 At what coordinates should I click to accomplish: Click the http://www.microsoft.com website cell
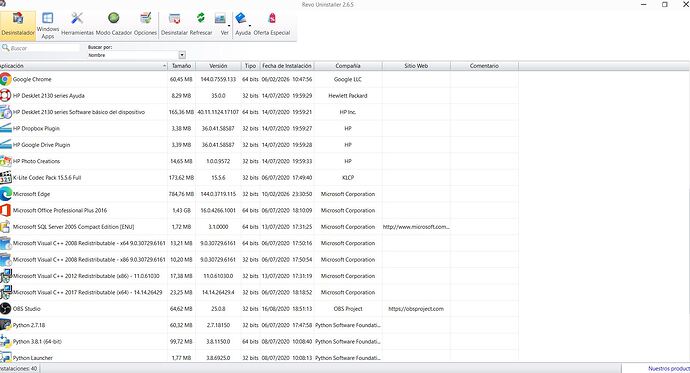point(416,227)
